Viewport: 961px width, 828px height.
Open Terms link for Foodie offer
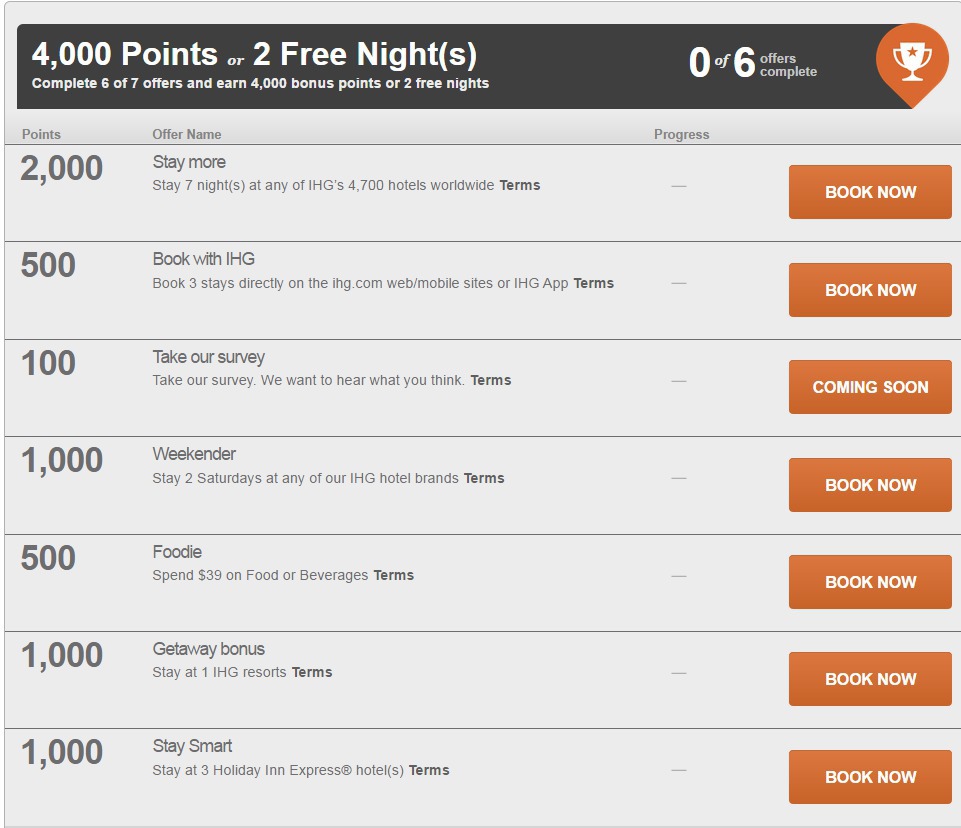tap(393, 575)
